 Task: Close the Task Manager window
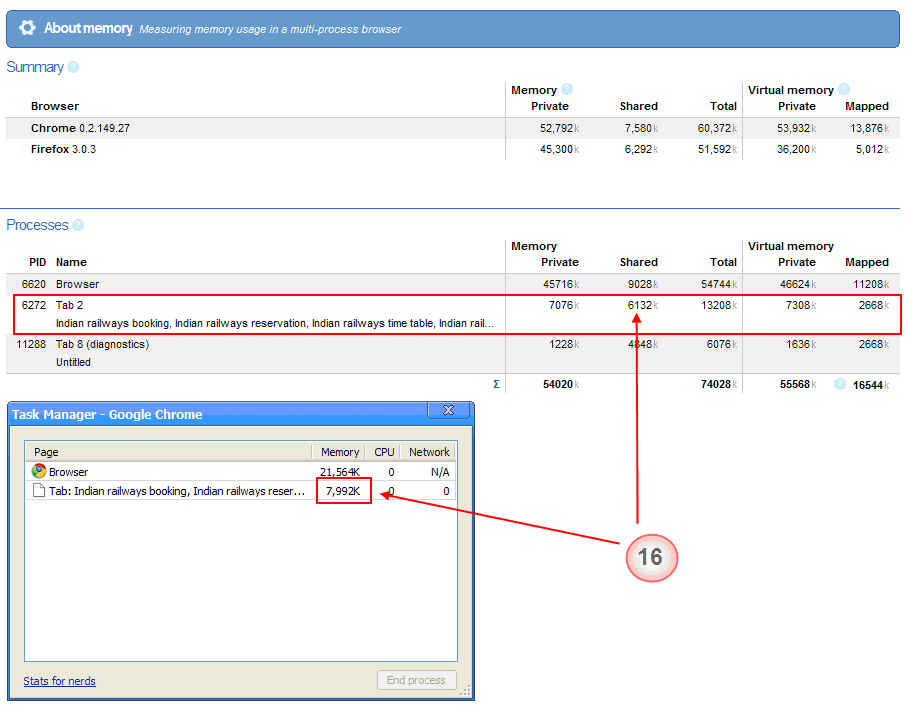(448, 410)
